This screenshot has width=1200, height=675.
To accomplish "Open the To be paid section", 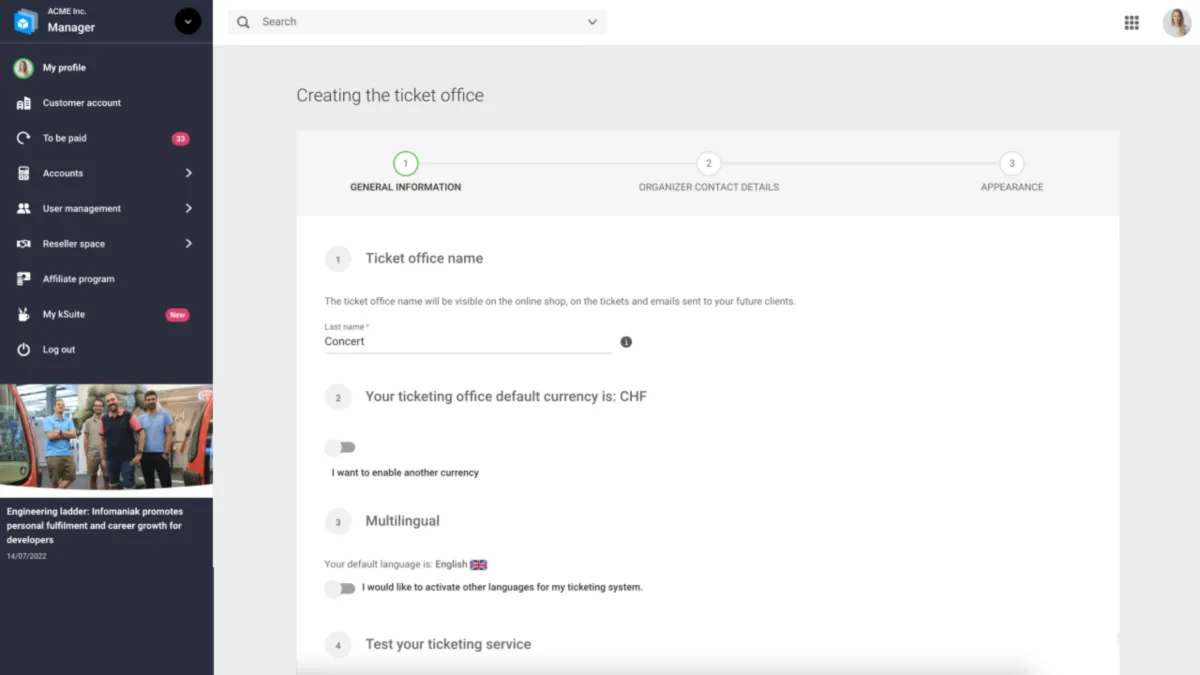I will tap(65, 138).
